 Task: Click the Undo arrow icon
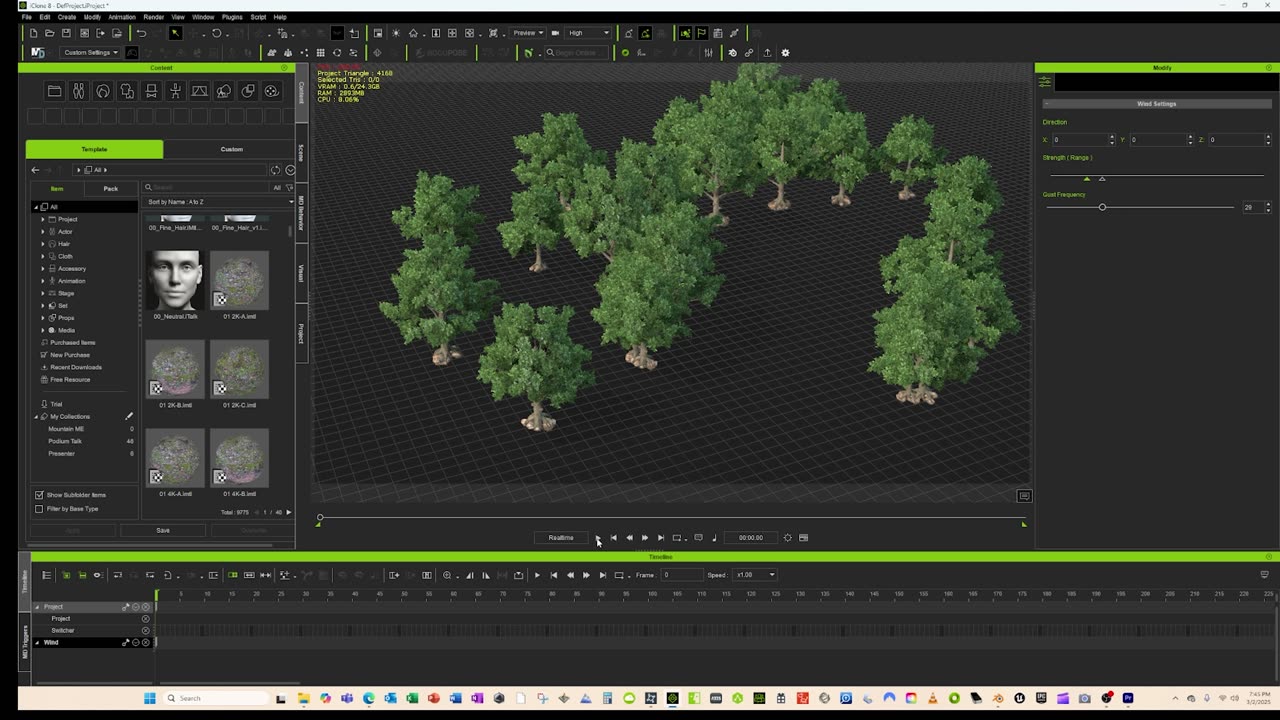(x=141, y=33)
